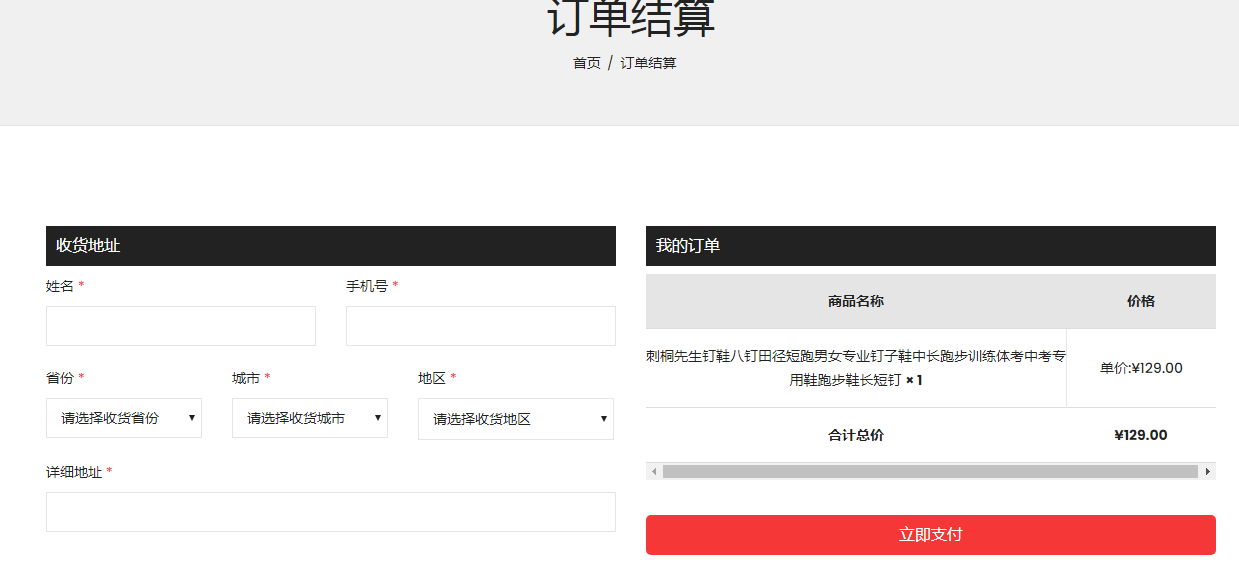This screenshot has width=1239, height=569.
Task: Click the 合计总价 row label
Action: point(855,435)
